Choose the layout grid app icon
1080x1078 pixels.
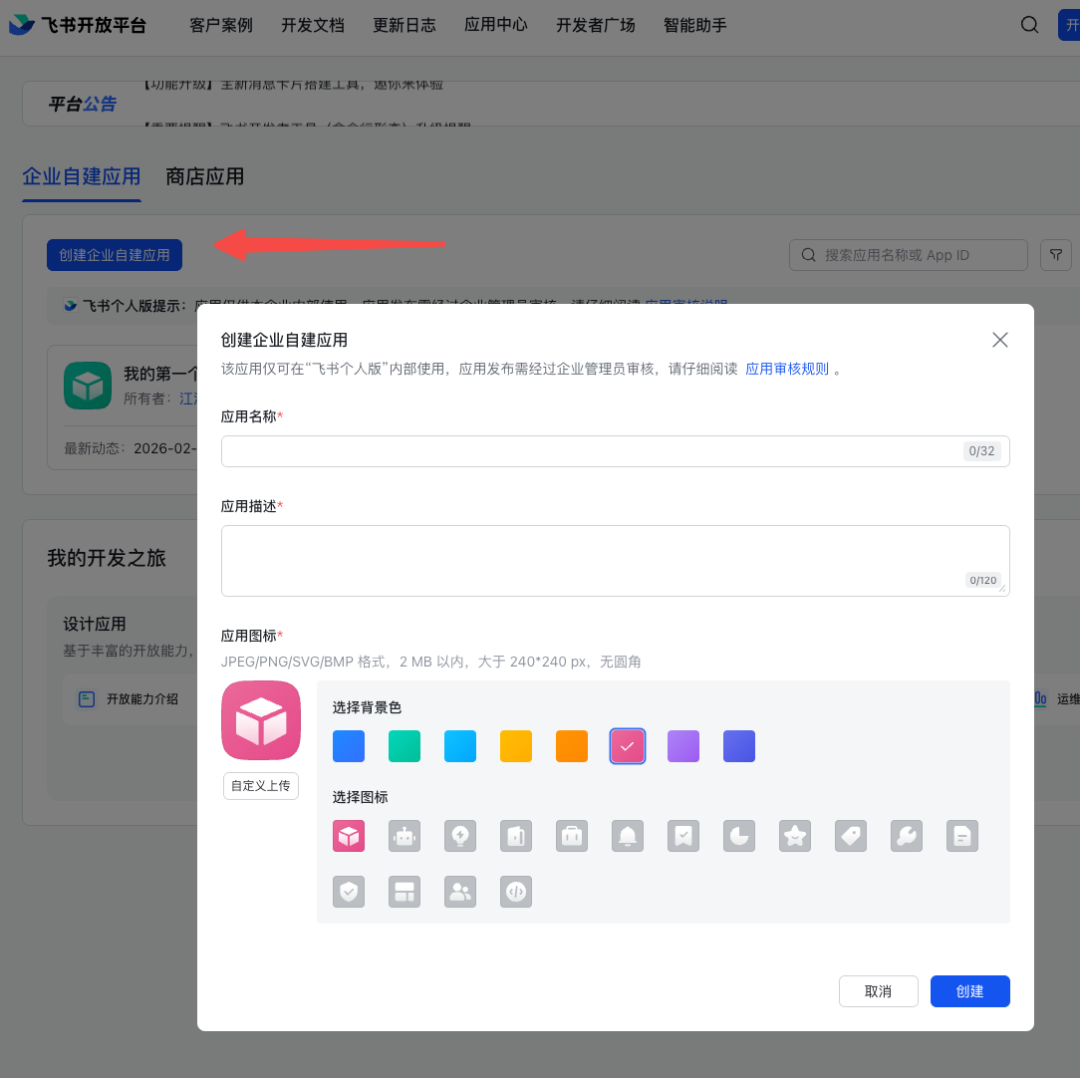(x=404, y=891)
